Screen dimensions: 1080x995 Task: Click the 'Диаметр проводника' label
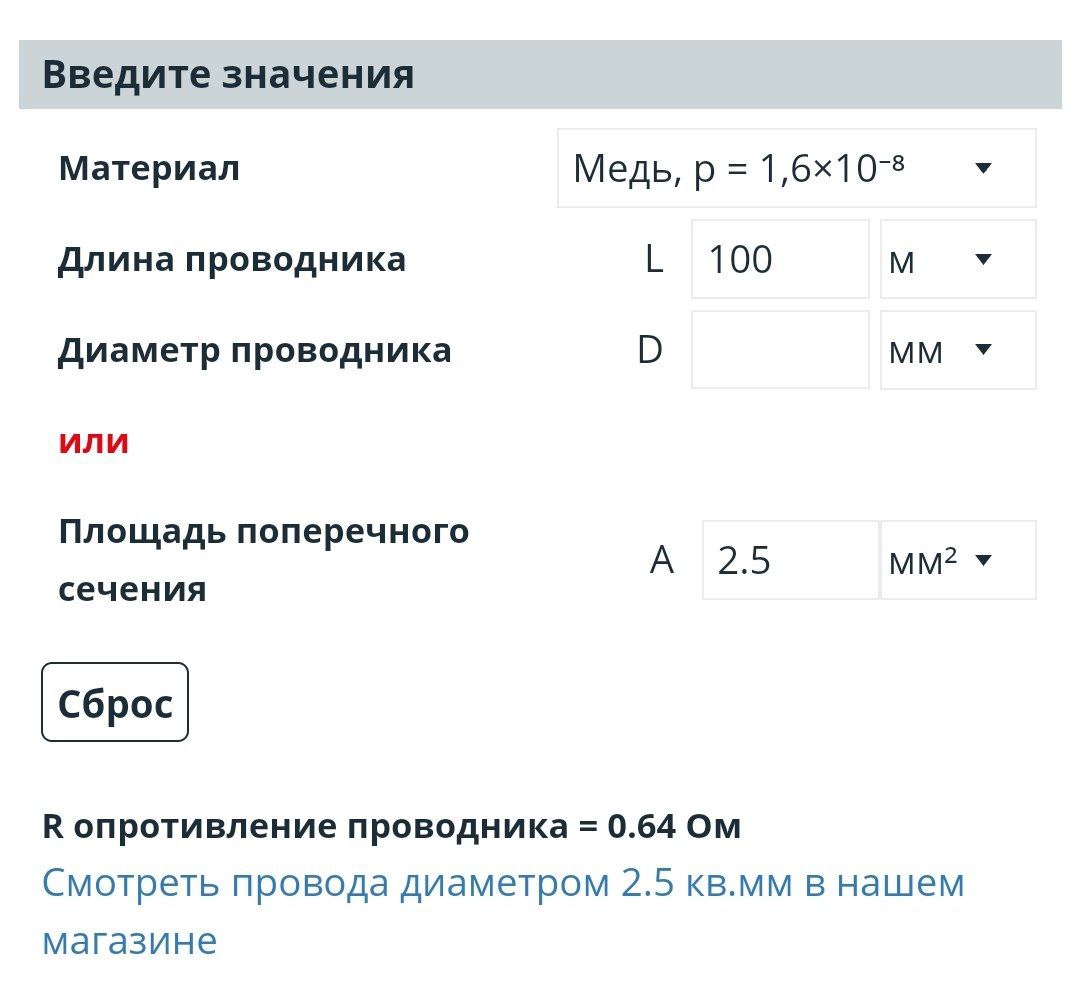(254, 350)
